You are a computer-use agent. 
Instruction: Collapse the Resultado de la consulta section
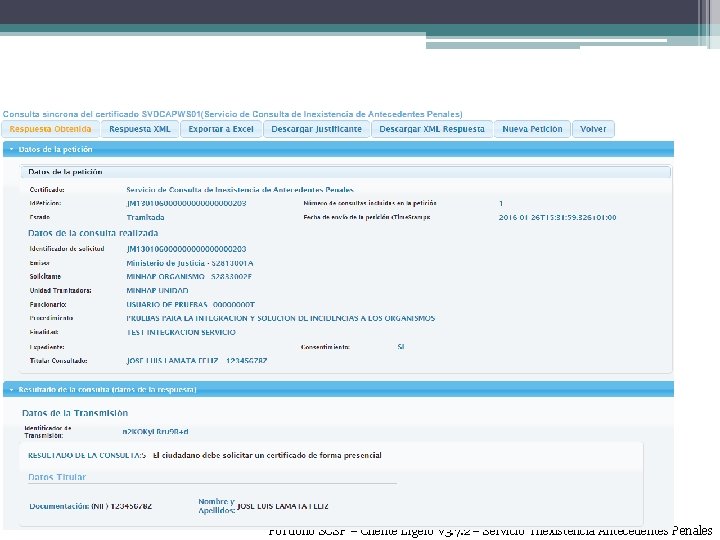[338, 389]
